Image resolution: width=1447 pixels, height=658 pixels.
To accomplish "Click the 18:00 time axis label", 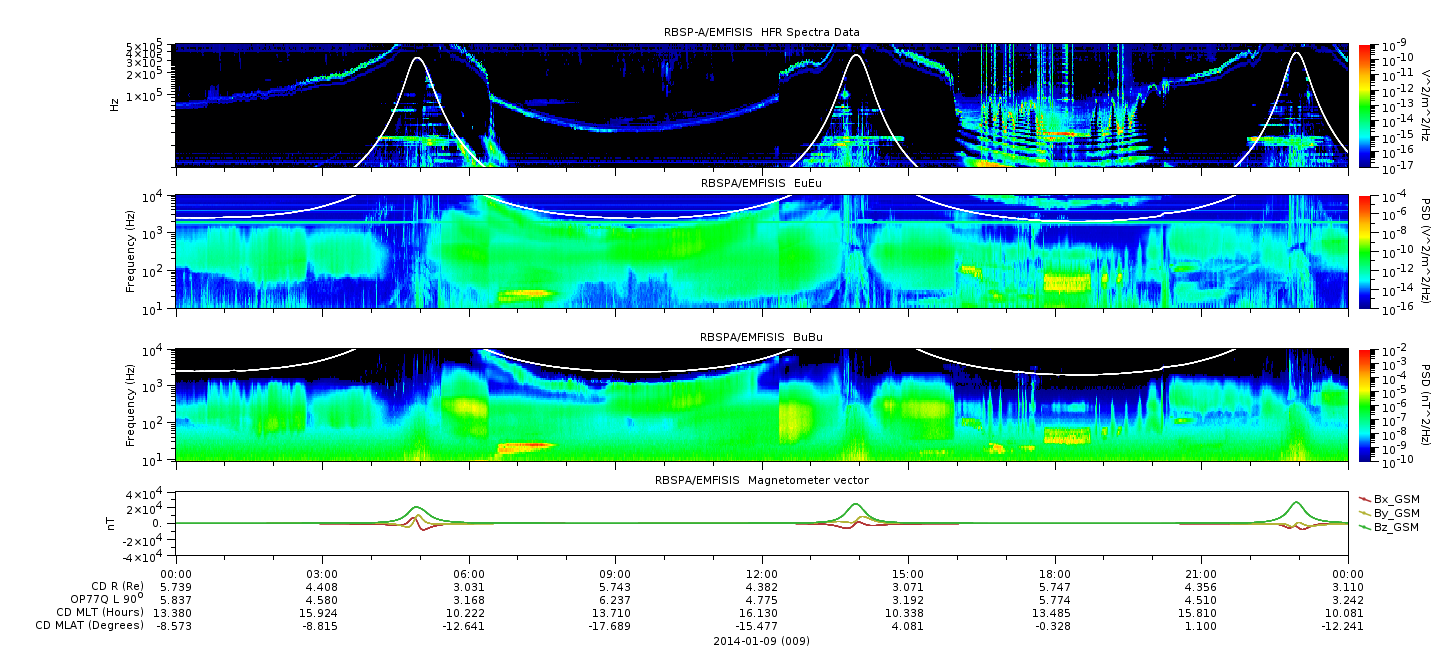I will 1055,572.
